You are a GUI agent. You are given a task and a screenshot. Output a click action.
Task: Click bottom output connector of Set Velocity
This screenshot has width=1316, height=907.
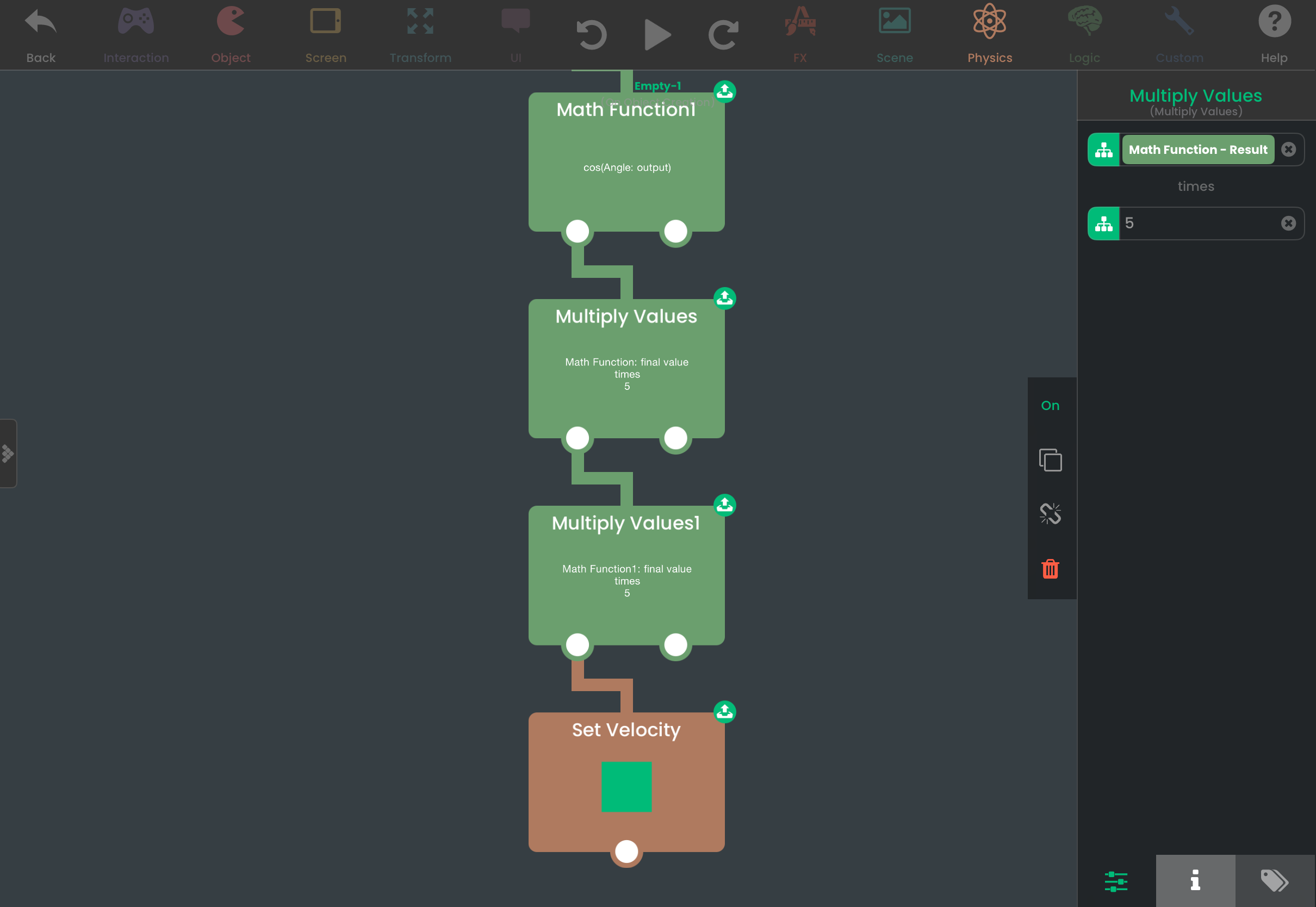pos(627,852)
